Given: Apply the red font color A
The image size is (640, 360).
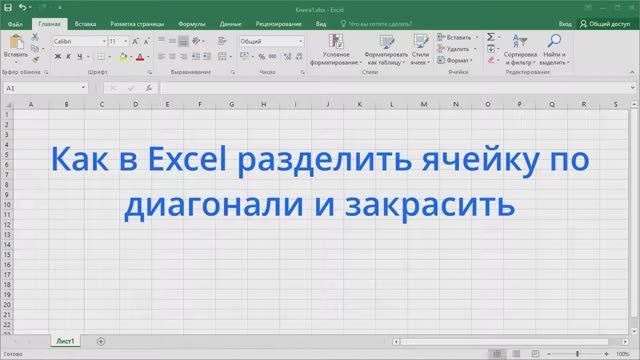Looking at the screenshot, I should click(140, 57).
